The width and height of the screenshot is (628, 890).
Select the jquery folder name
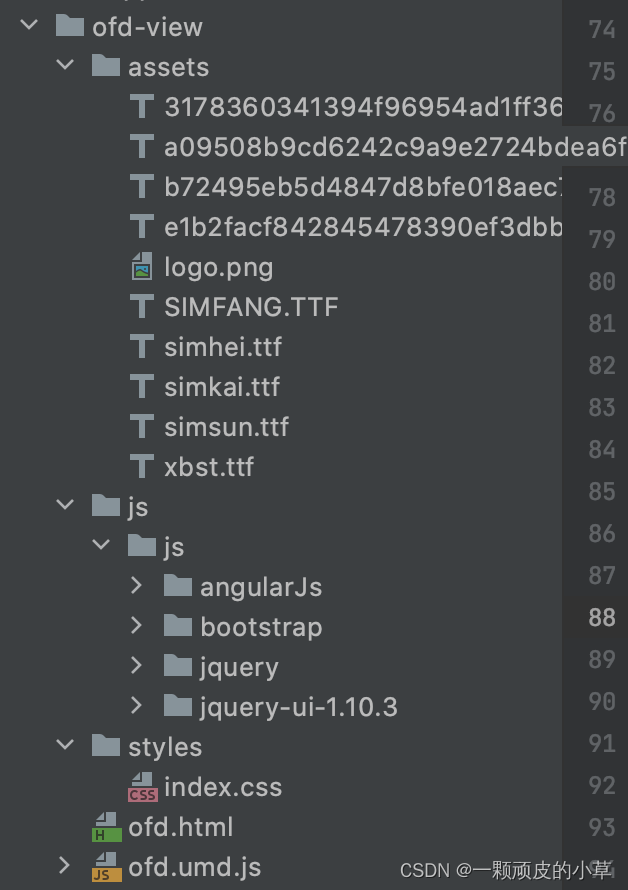239,668
